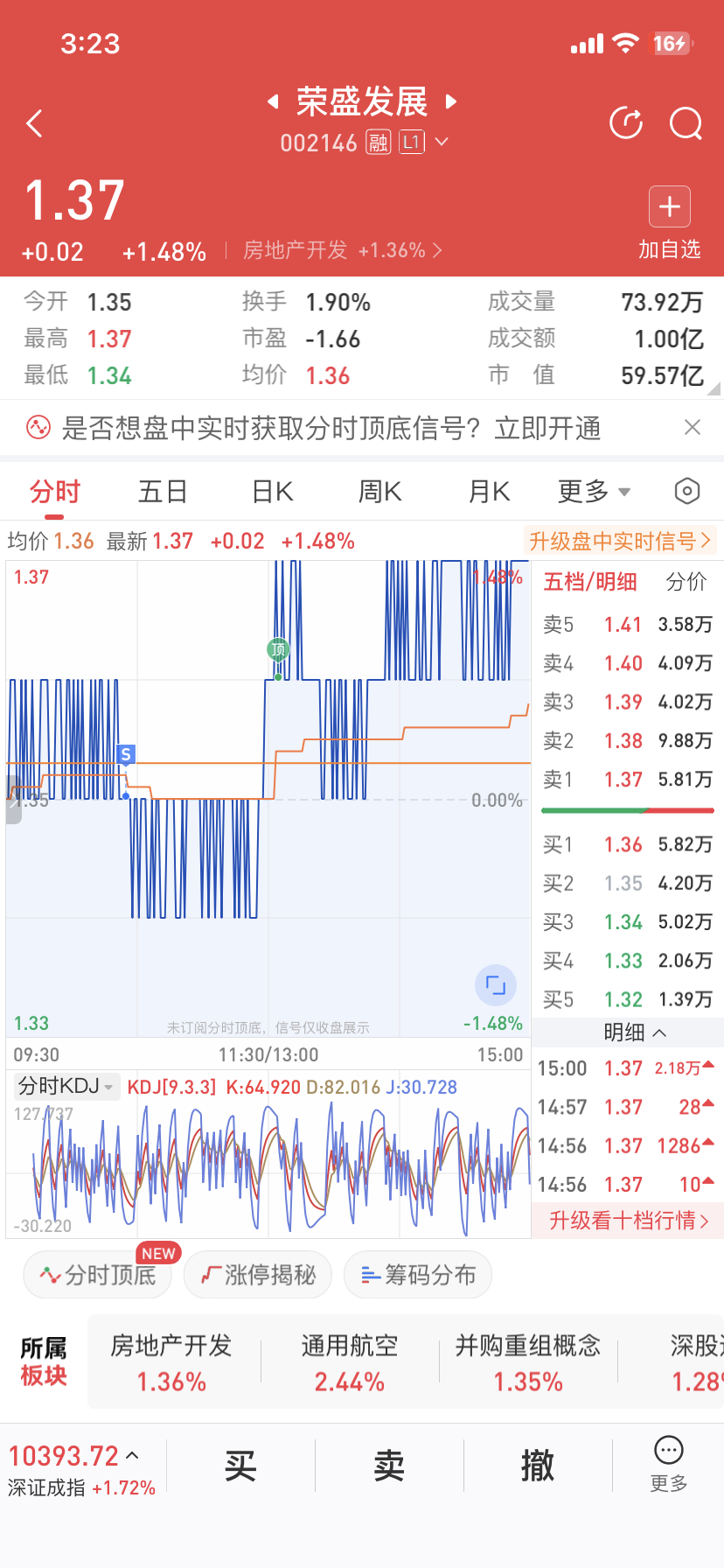The width and height of the screenshot is (724, 1568).
Task: Tap 立即开通 signal subscription banner
Action: (548, 428)
